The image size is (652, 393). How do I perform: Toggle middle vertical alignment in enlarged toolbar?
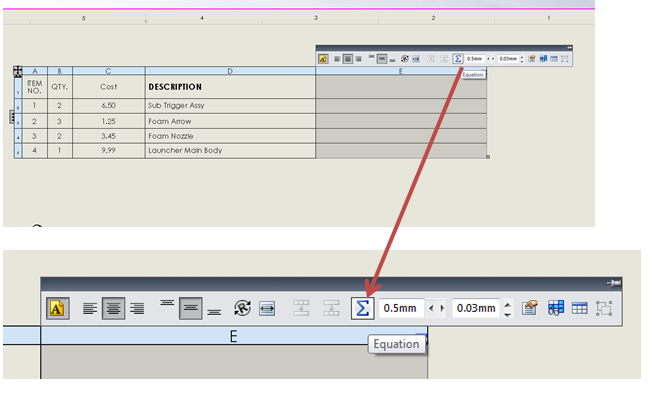(x=190, y=308)
